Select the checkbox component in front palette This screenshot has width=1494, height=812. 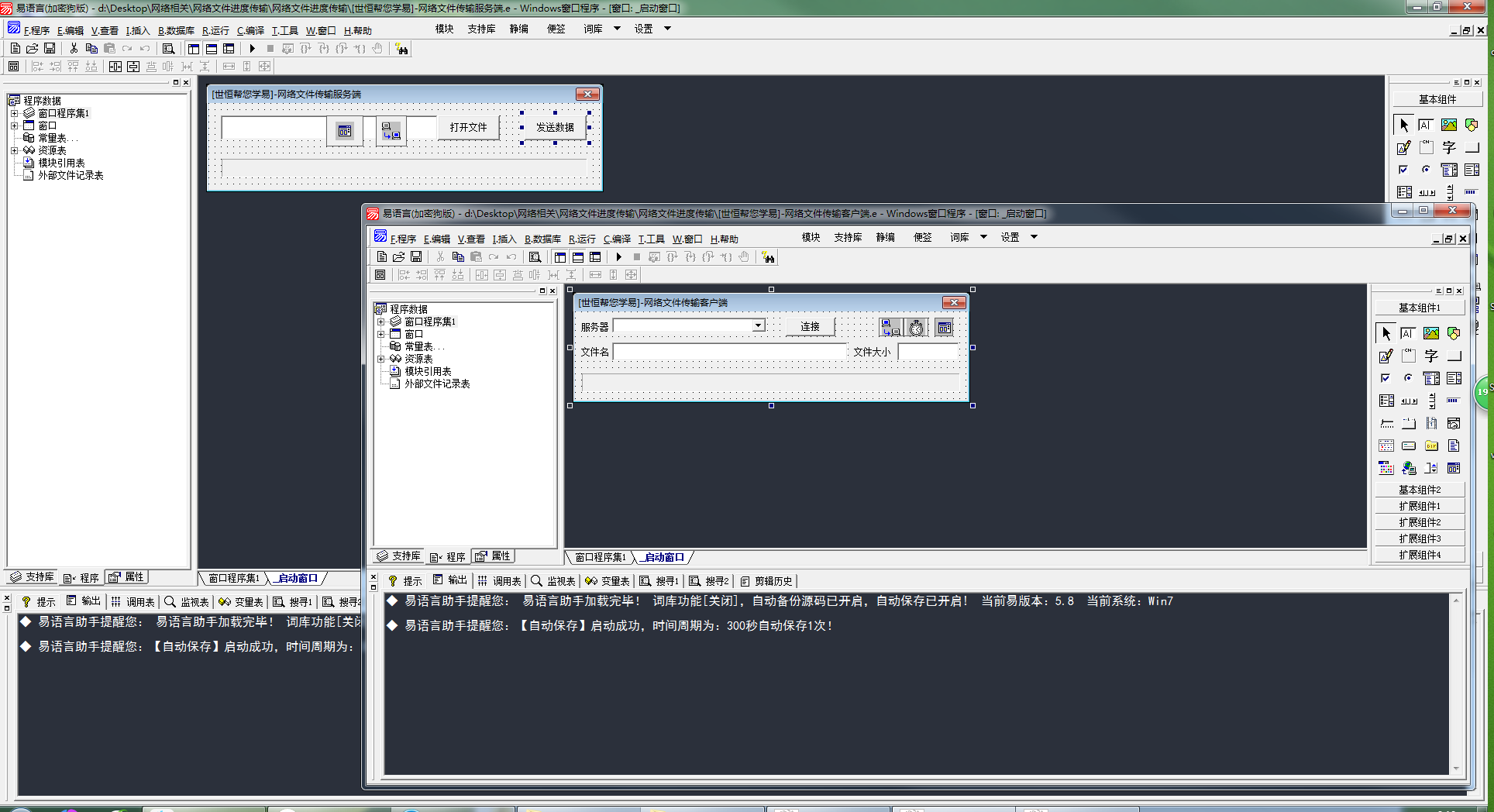point(1386,378)
